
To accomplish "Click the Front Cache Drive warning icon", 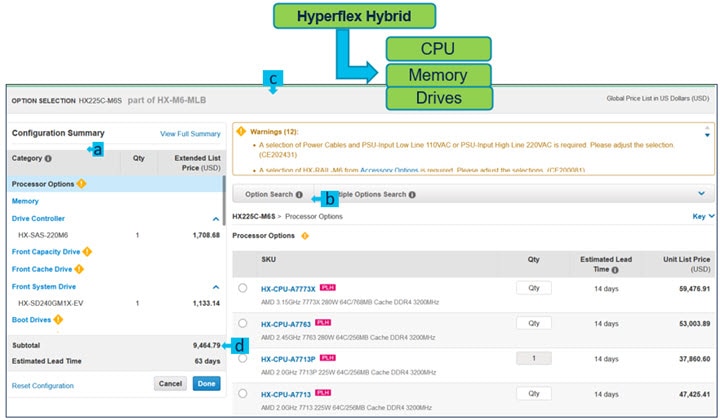I will click(79, 269).
